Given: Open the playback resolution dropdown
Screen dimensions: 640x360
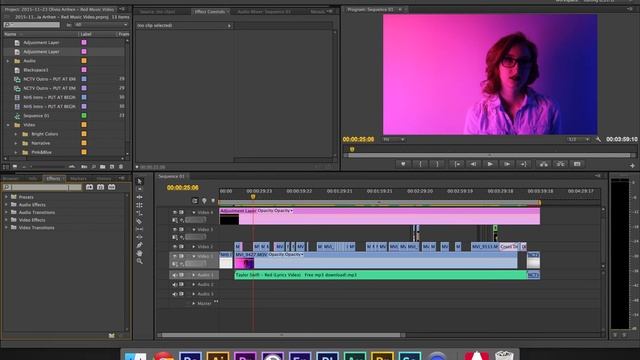Looking at the screenshot, I should coord(578,140).
